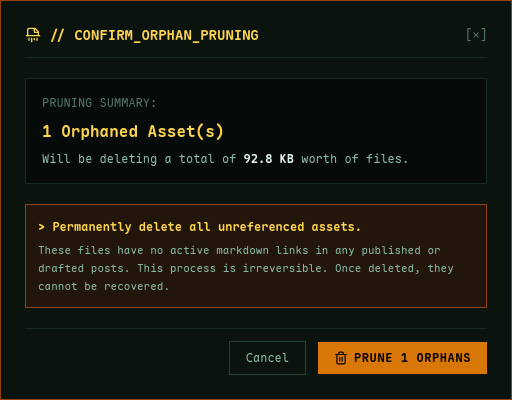
Task: Click the trash can icon on prune button
Action: (341, 358)
